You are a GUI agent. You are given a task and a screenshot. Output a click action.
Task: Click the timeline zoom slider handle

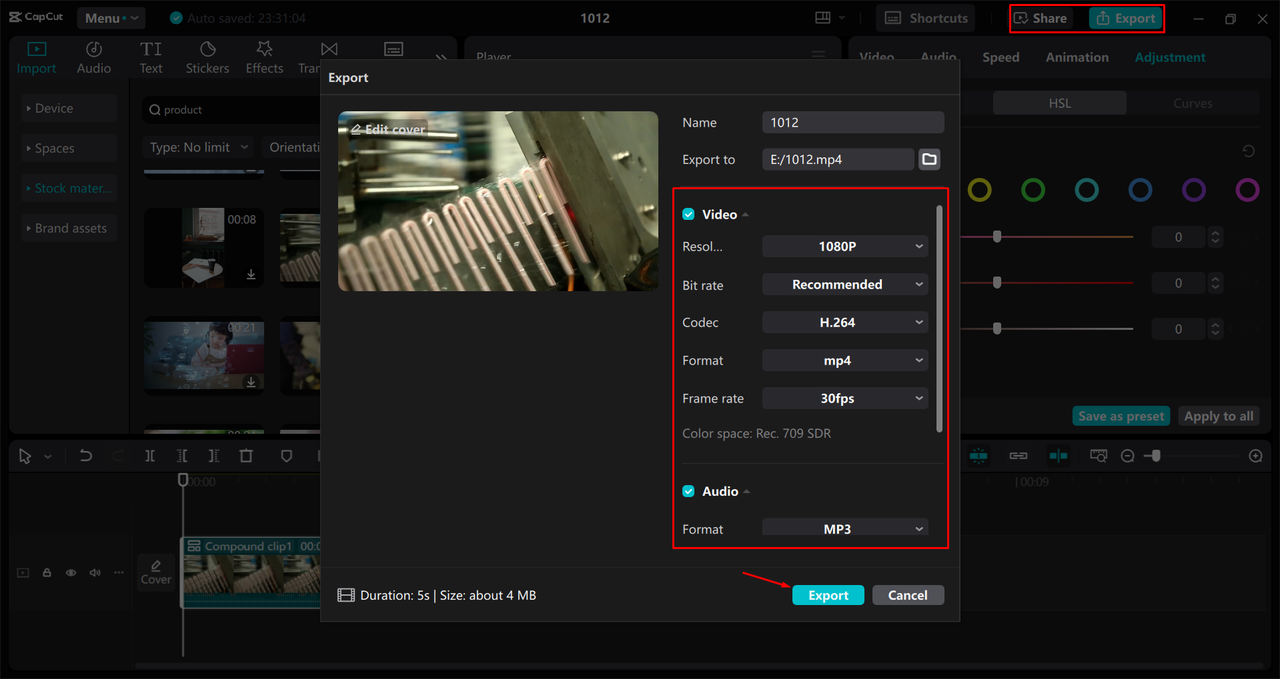point(1156,456)
